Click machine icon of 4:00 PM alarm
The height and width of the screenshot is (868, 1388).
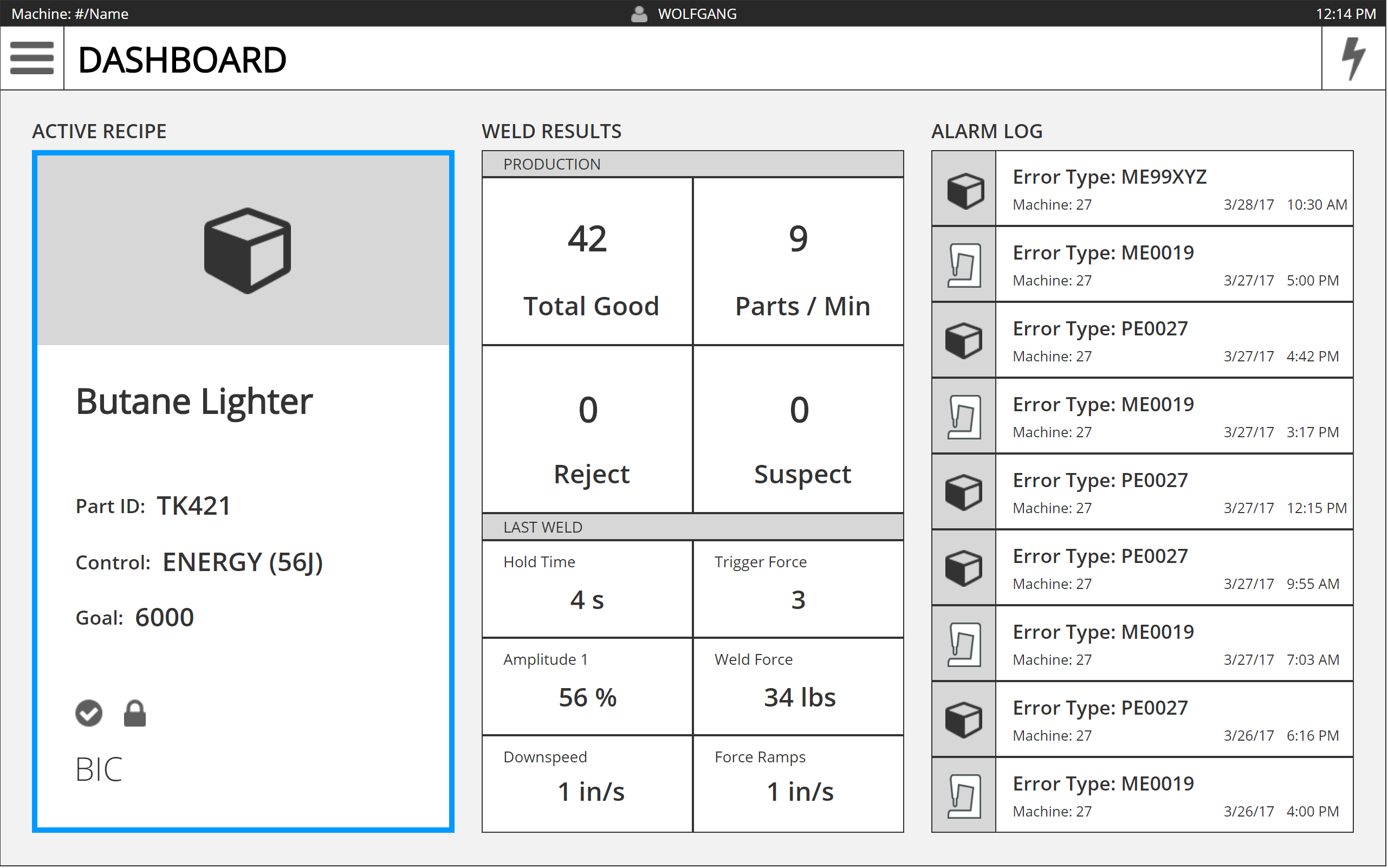click(964, 796)
